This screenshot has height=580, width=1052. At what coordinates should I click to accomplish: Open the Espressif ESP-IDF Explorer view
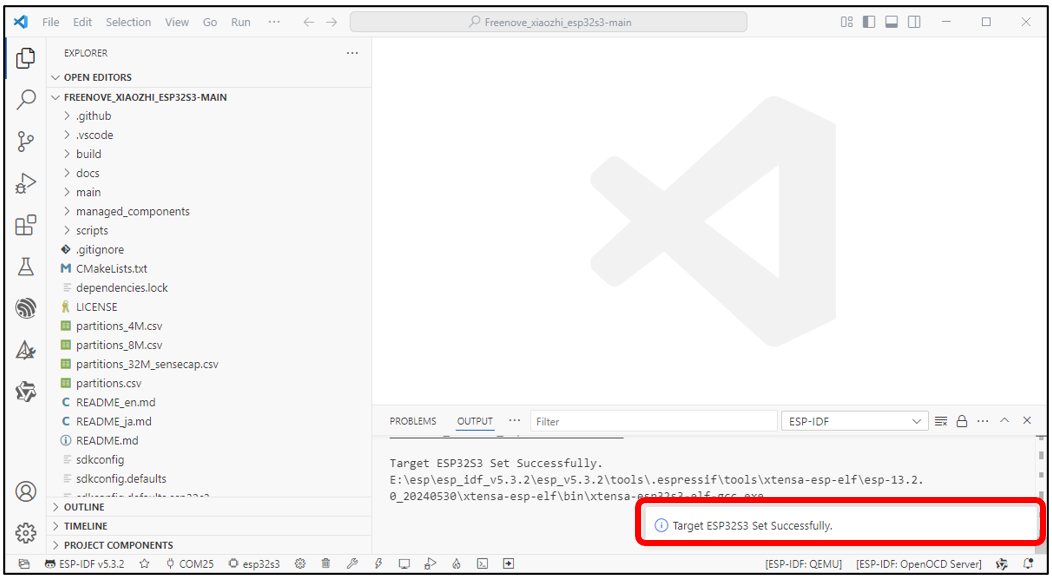25,308
